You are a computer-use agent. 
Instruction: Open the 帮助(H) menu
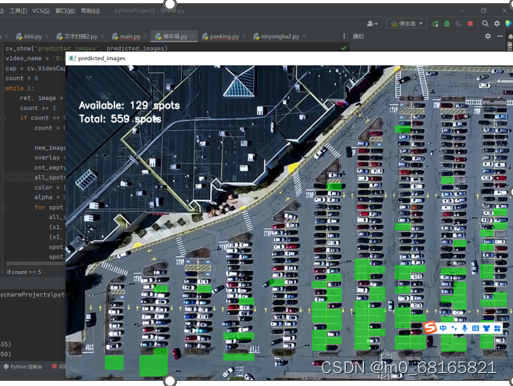coord(90,11)
